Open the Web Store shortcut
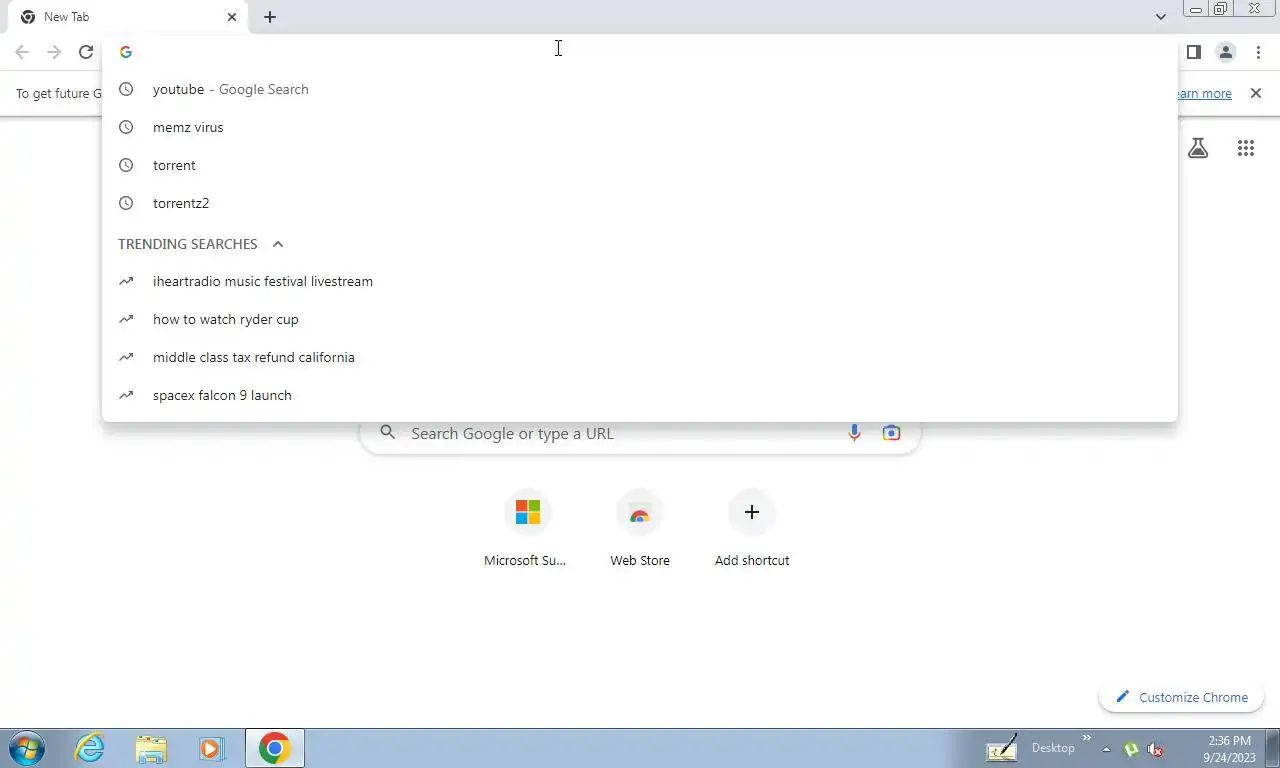This screenshot has width=1280, height=768. 640,528
